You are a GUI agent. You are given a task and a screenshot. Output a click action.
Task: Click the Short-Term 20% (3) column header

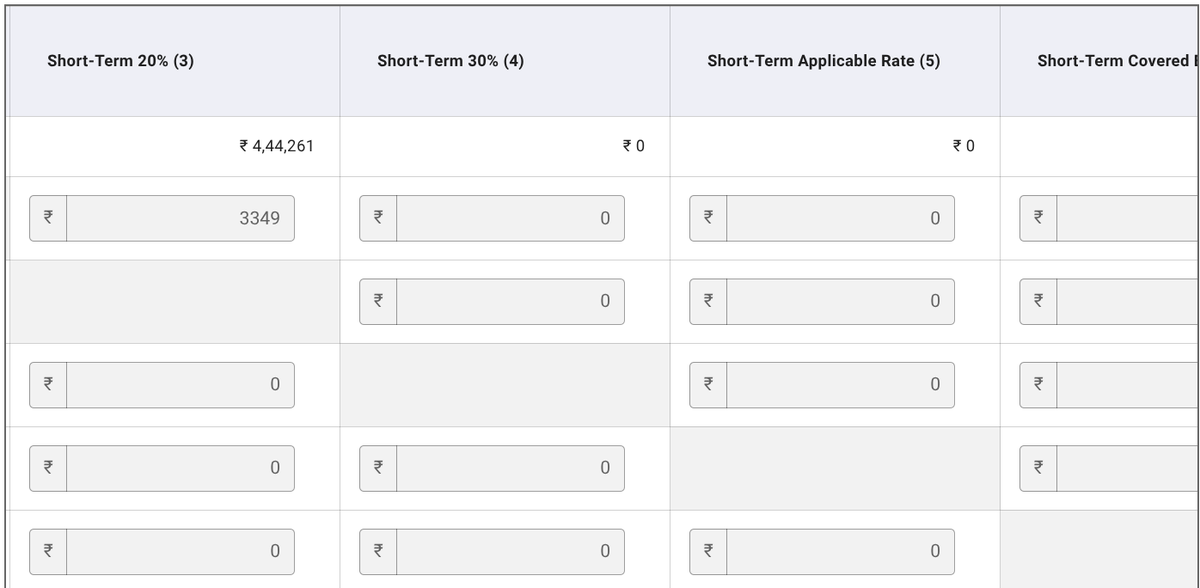click(x=121, y=61)
